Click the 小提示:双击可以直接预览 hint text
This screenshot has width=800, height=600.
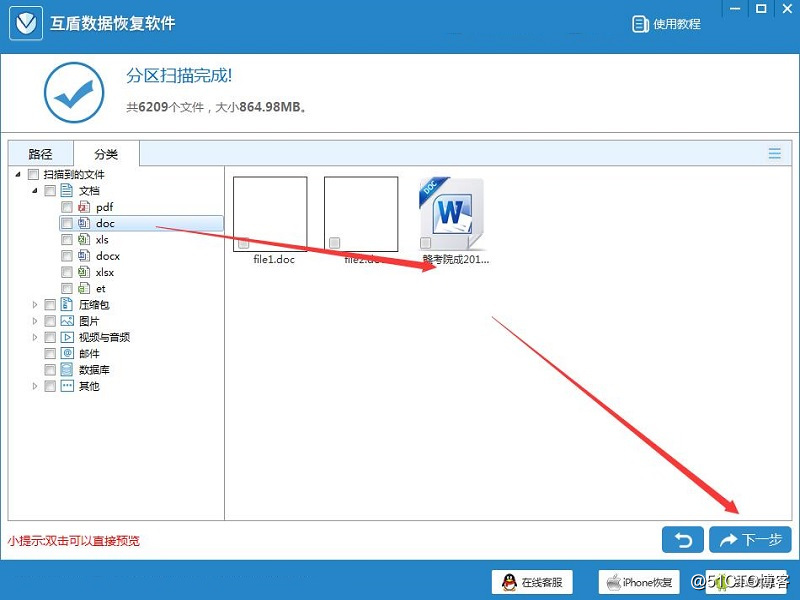73,541
